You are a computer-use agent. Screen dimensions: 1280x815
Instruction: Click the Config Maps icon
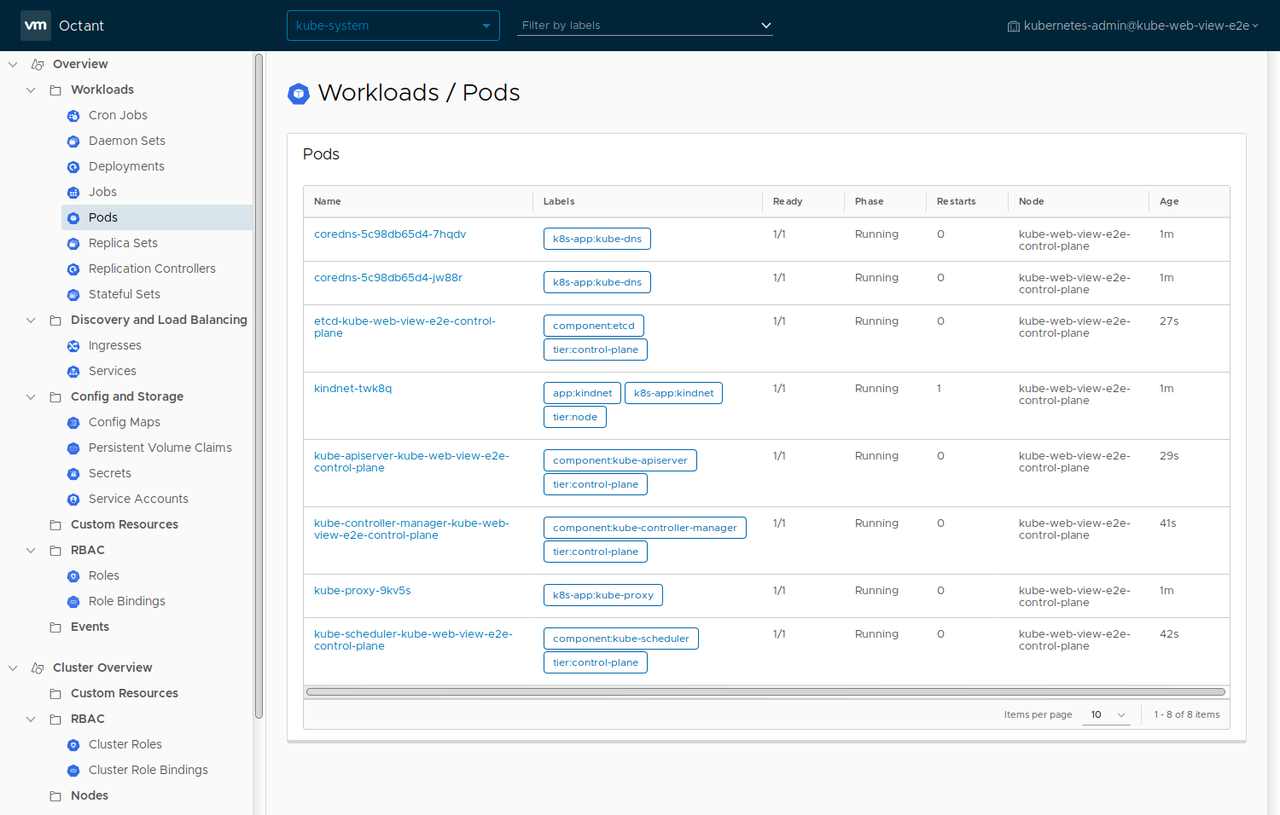click(x=72, y=421)
